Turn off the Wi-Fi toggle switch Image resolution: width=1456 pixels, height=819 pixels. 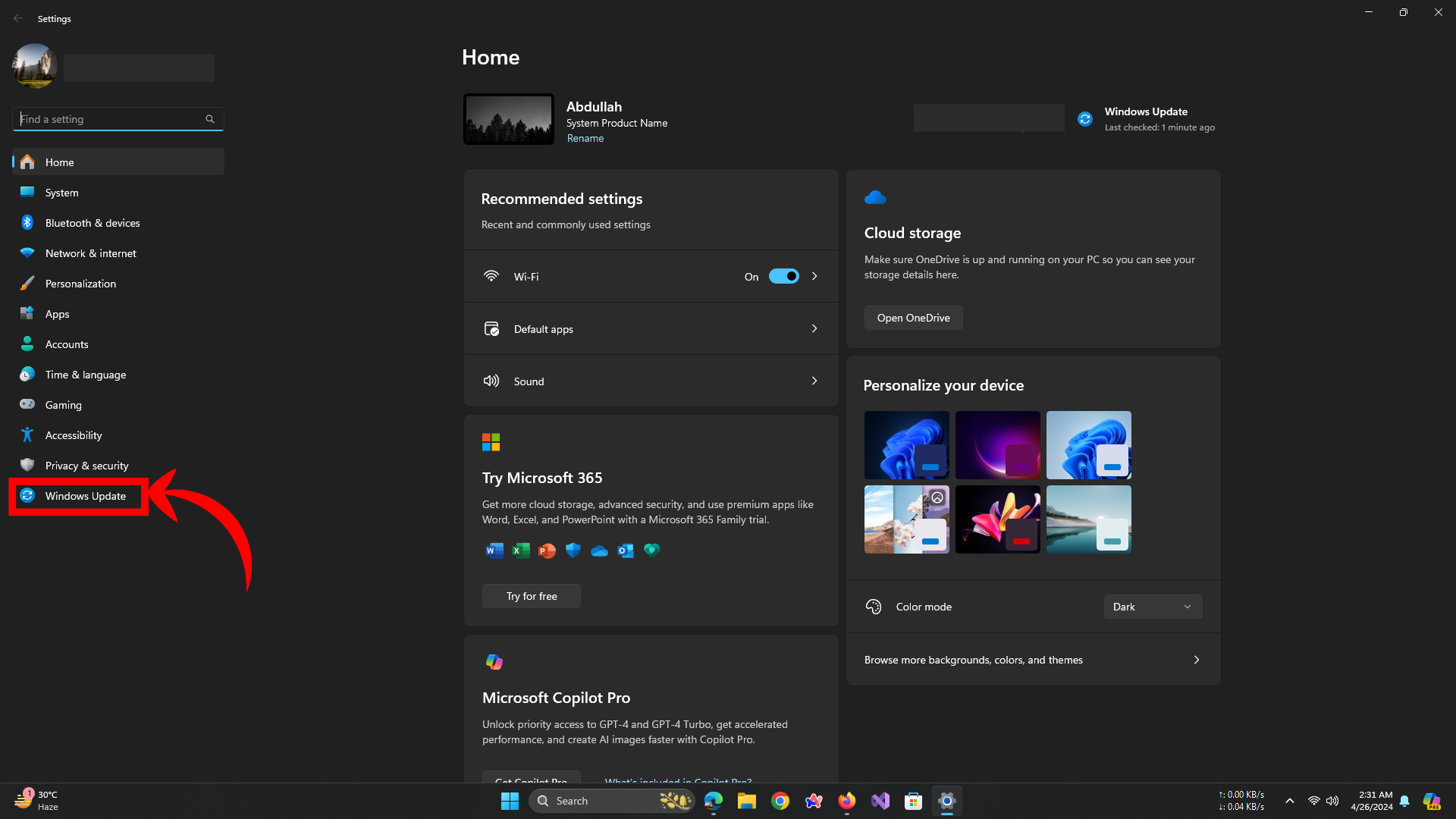[x=783, y=277]
